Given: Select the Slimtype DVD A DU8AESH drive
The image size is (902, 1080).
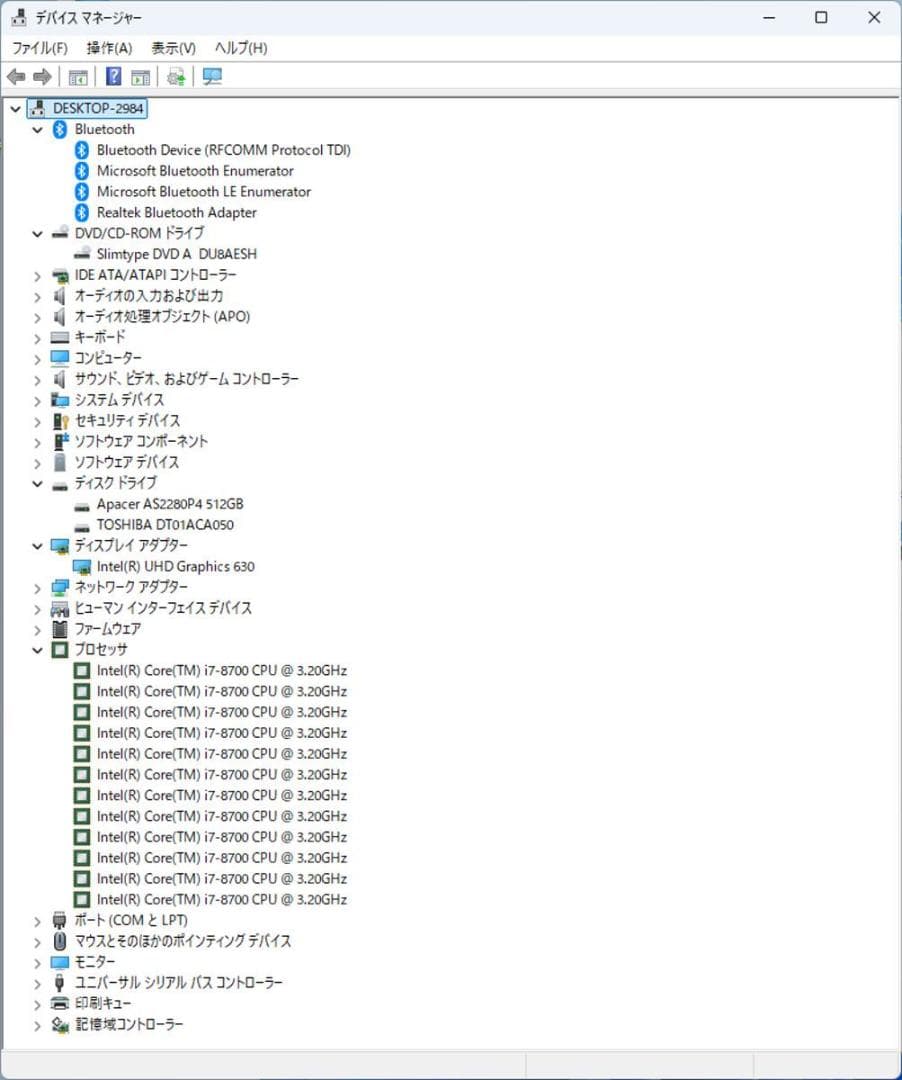Looking at the screenshot, I should tap(176, 253).
